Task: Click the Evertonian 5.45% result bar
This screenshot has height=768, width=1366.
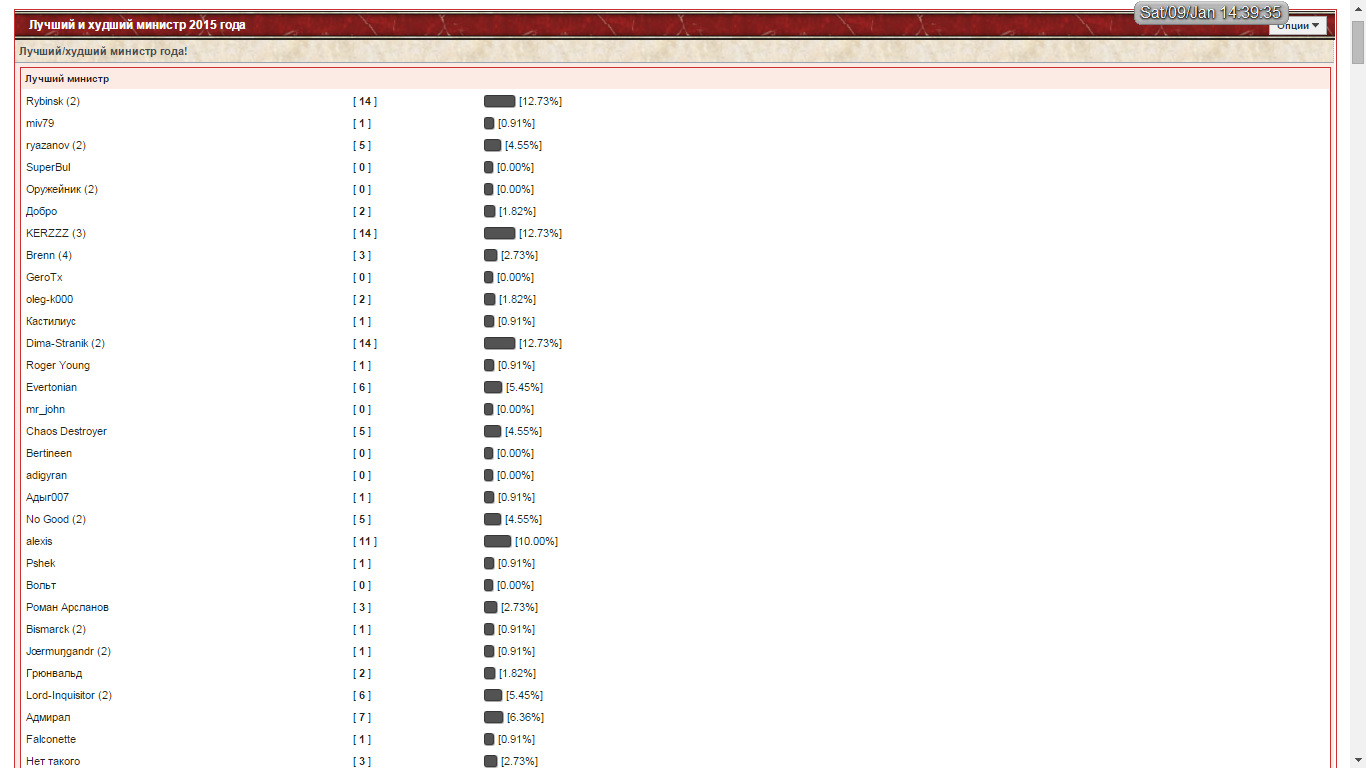Action: 493,387
